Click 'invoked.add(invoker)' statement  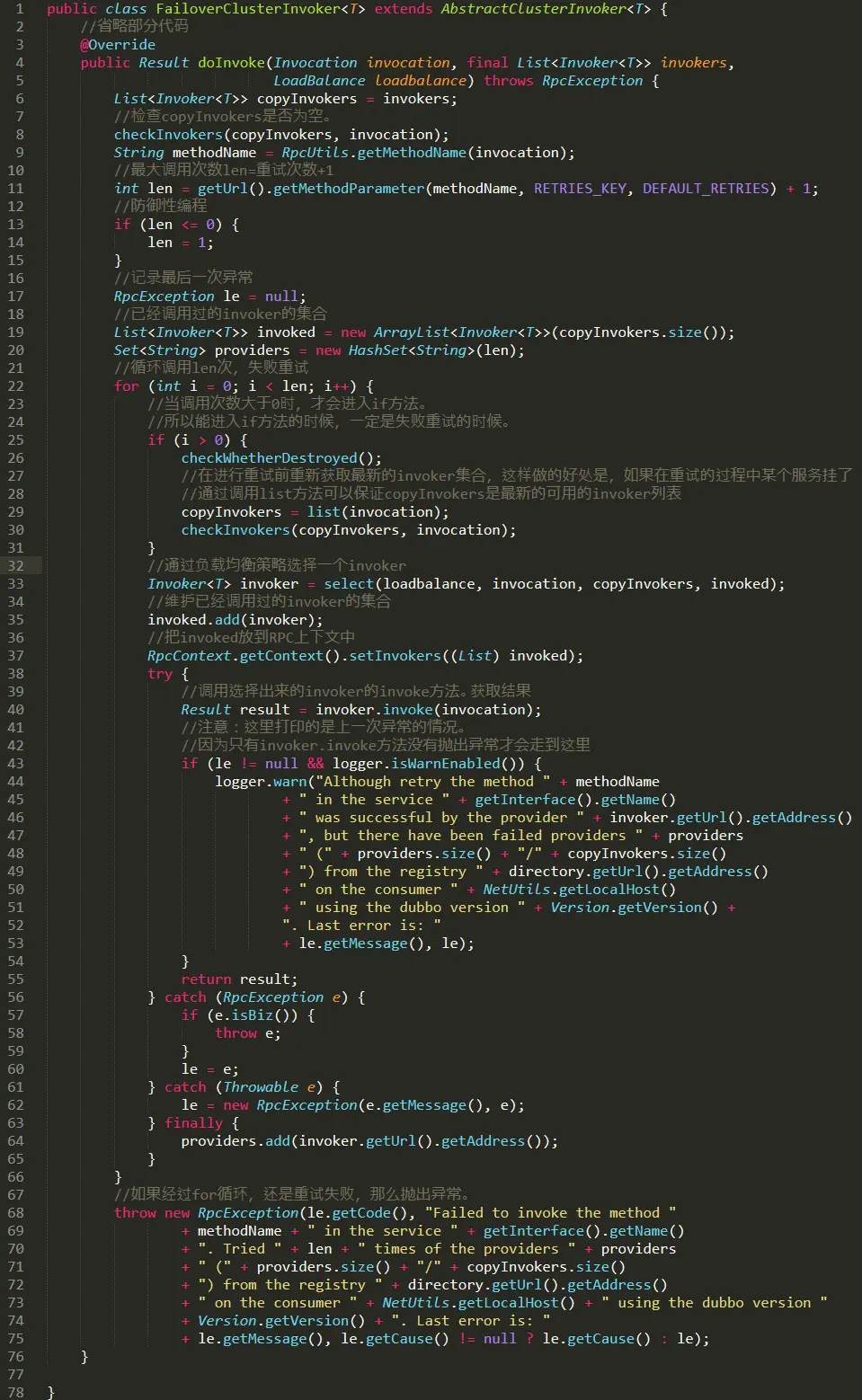click(x=235, y=620)
